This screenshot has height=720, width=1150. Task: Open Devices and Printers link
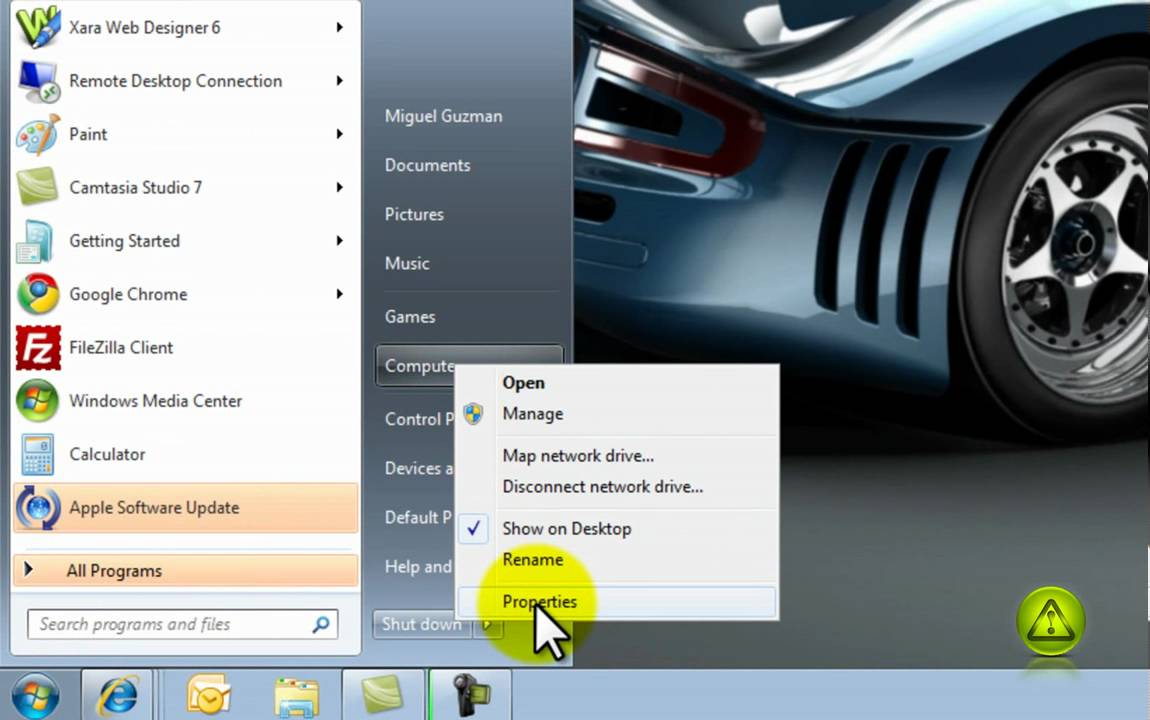click(x=419, y=469)
